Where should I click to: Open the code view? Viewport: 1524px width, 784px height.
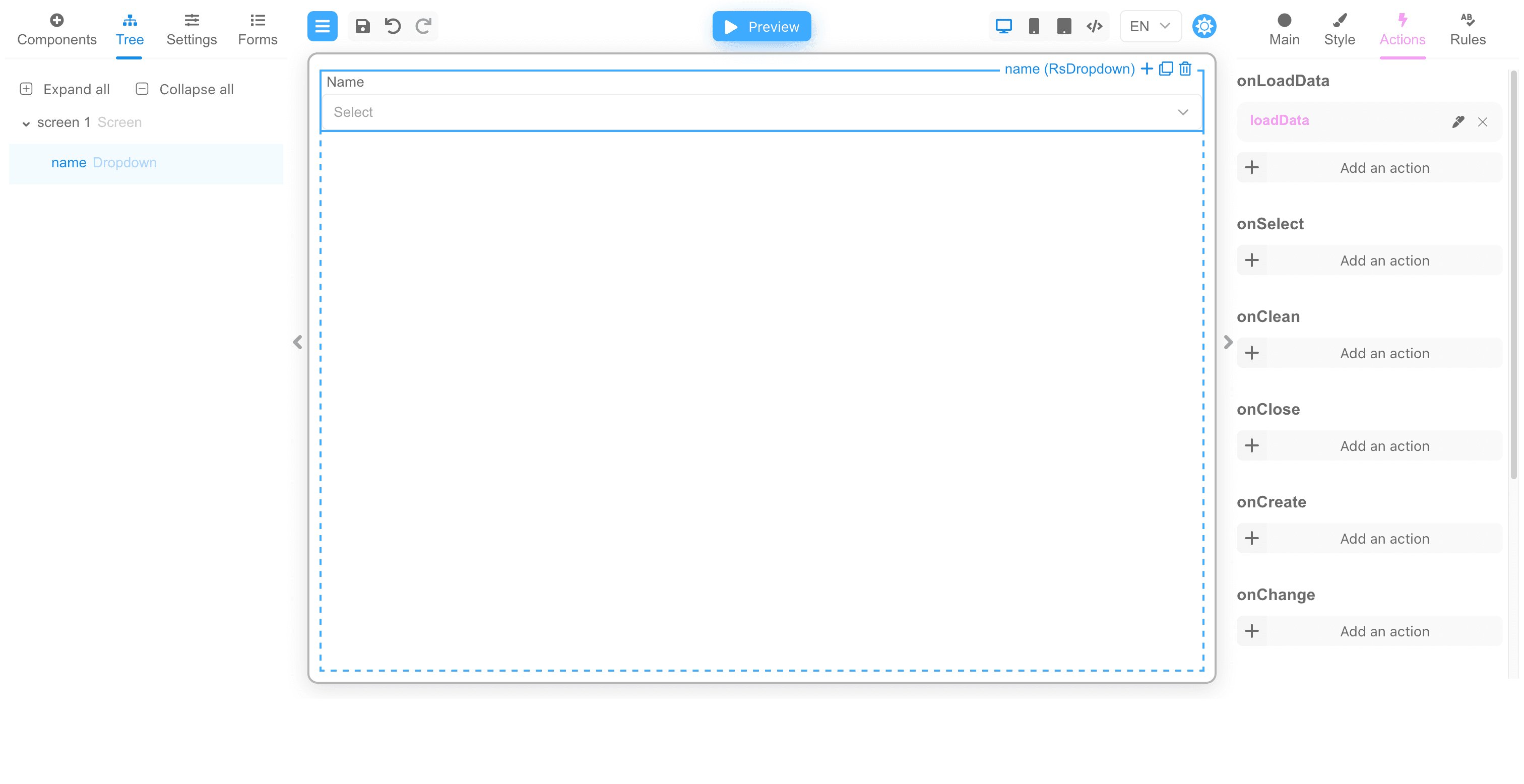point(1094,26)
